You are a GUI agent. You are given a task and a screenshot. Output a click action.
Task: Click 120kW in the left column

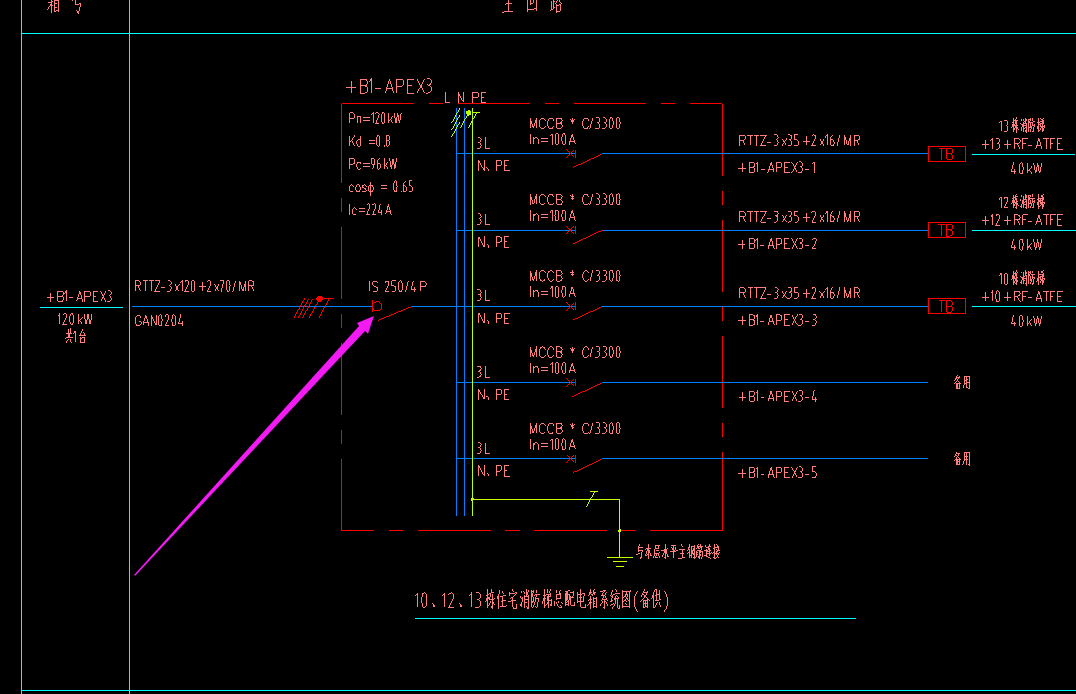click(x=74, y=319)
